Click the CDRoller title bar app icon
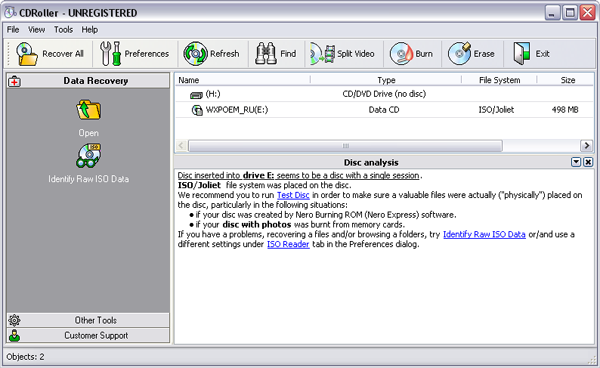Screen dimensions: 600x368 click(10, 13)
